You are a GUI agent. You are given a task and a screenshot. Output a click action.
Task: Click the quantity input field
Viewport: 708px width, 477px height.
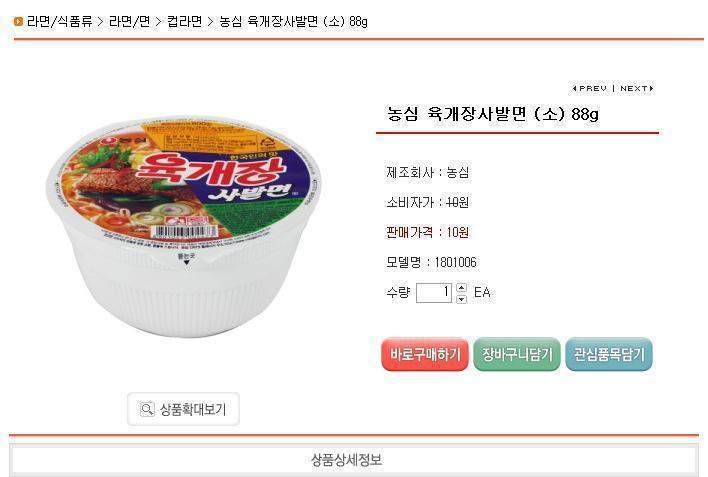click(x=434, y=293)
